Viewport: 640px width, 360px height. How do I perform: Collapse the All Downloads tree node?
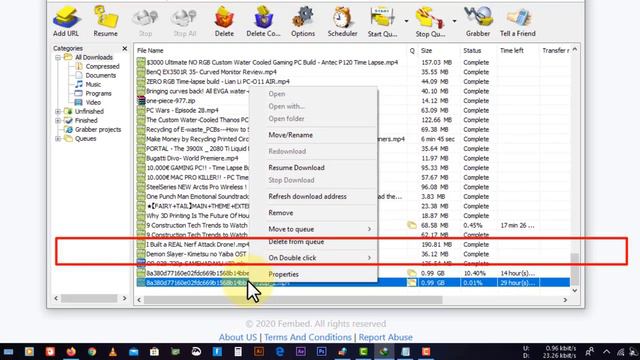point(58,58)
